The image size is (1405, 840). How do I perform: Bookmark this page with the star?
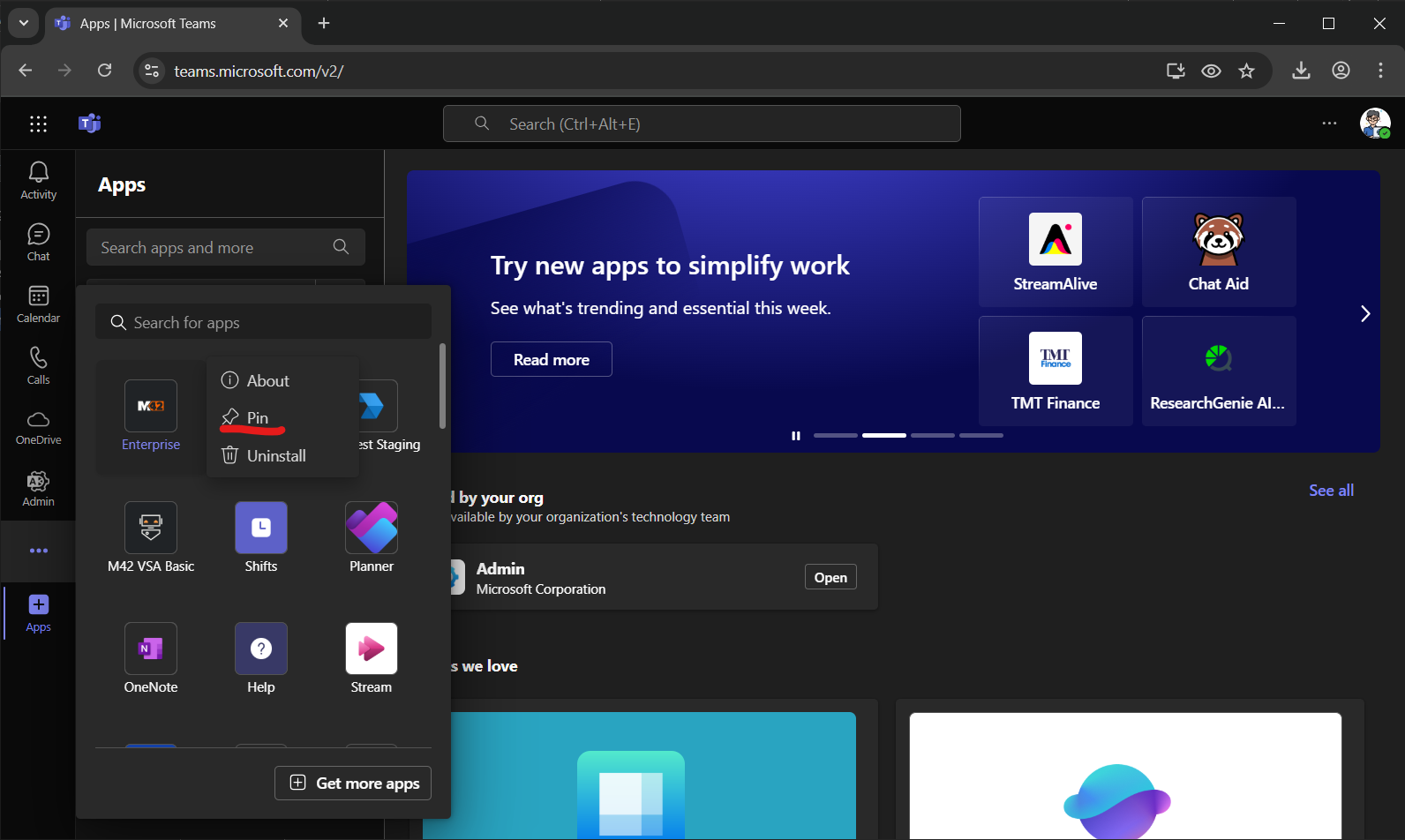tap(1246, 71)
